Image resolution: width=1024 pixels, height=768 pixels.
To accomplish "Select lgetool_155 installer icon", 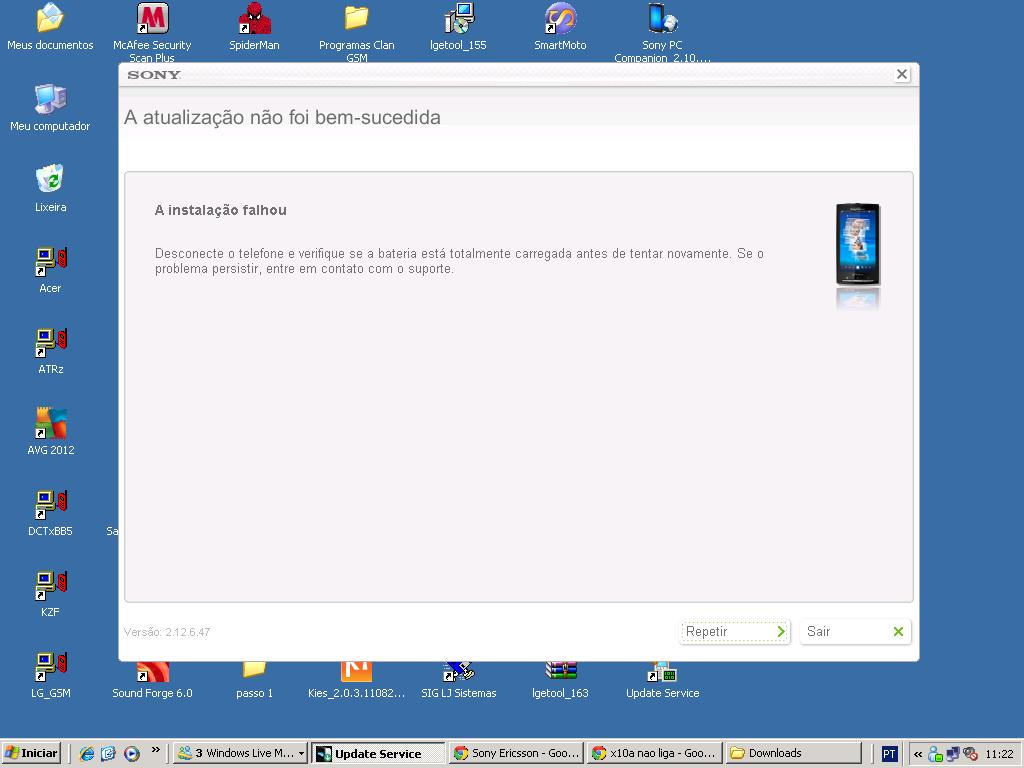I will (458, 27).
